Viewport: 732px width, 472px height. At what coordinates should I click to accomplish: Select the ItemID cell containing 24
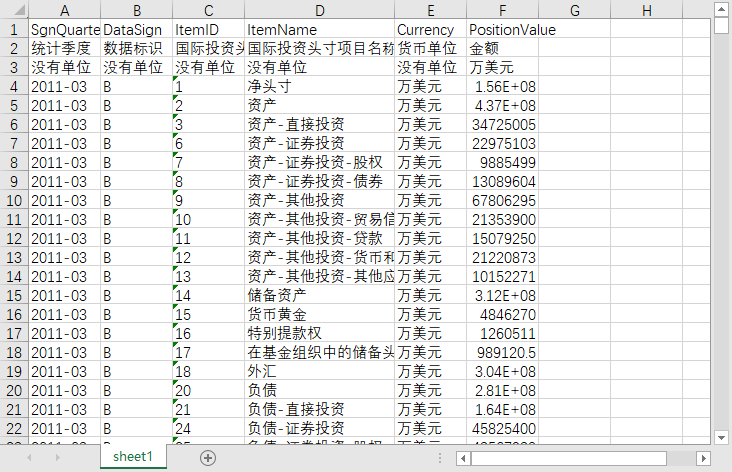tap(209, 429)
